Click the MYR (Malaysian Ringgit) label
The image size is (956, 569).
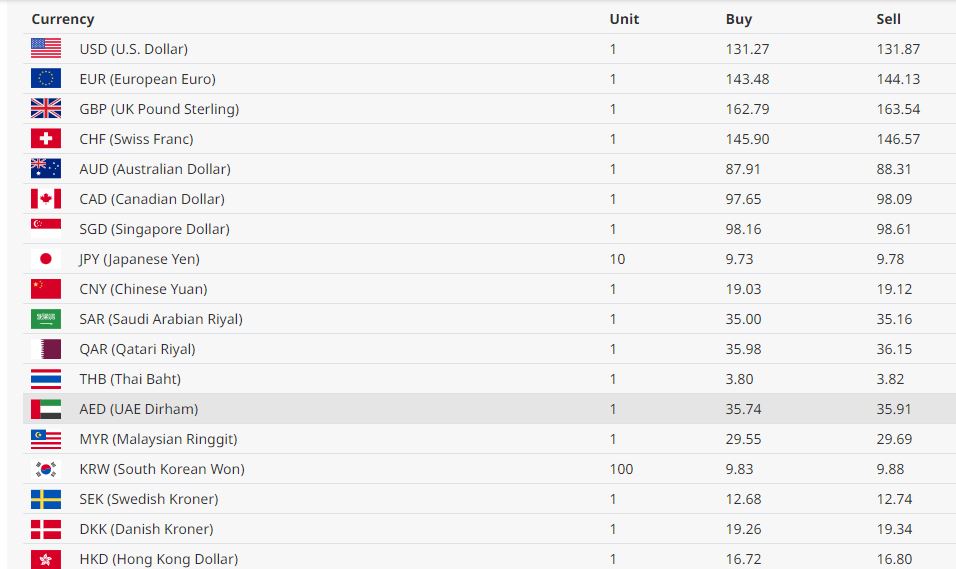(x=158, y=439)
